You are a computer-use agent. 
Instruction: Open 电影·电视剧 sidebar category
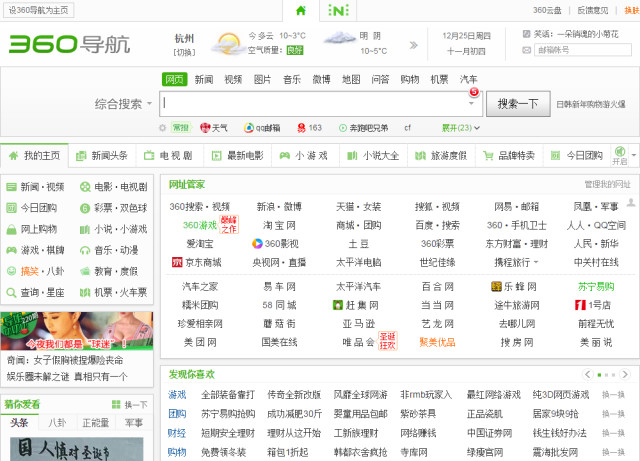click(113, 187)
